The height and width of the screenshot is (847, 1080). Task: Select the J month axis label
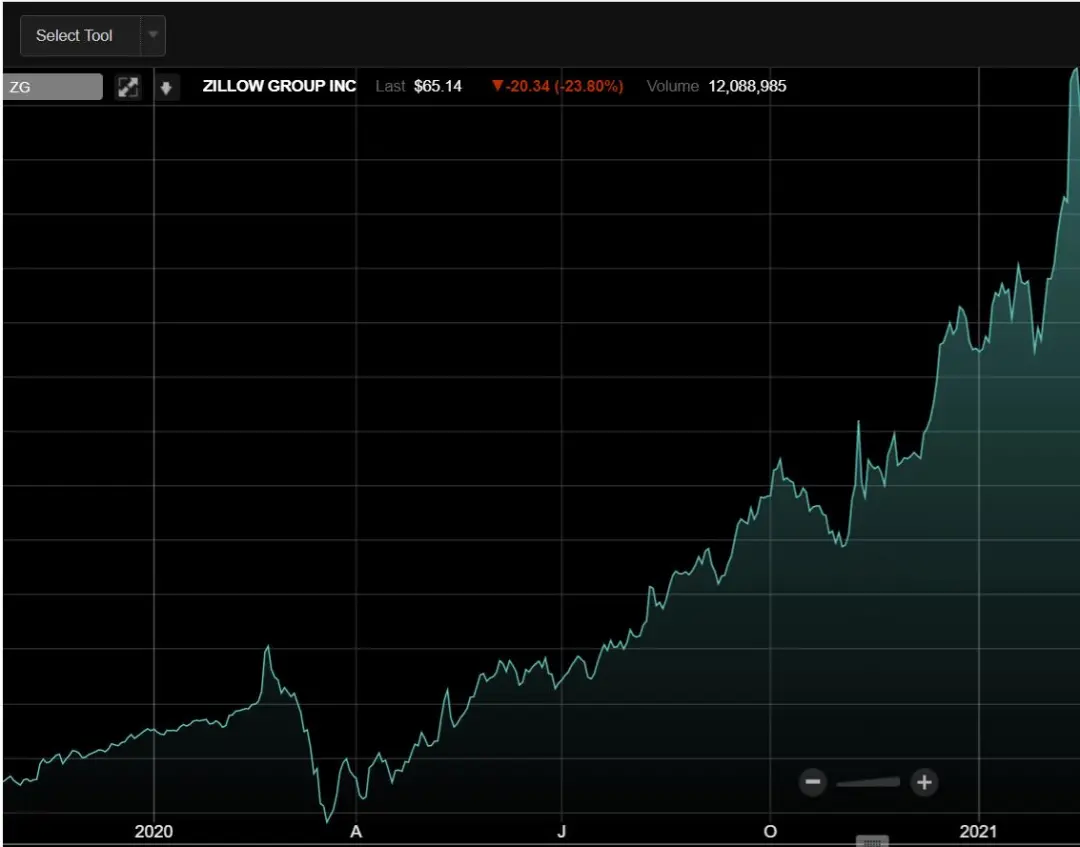(x=561, y=831)
